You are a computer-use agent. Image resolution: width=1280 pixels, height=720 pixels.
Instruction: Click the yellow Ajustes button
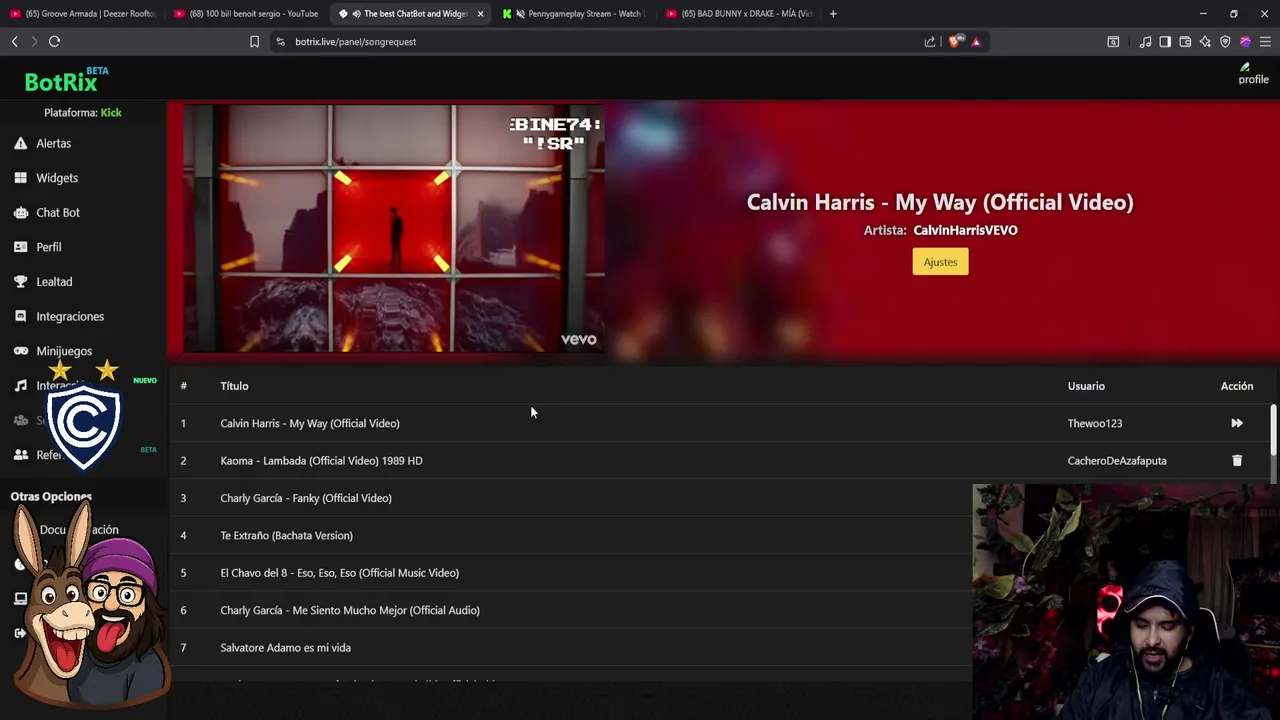click(x=940, y=262)
